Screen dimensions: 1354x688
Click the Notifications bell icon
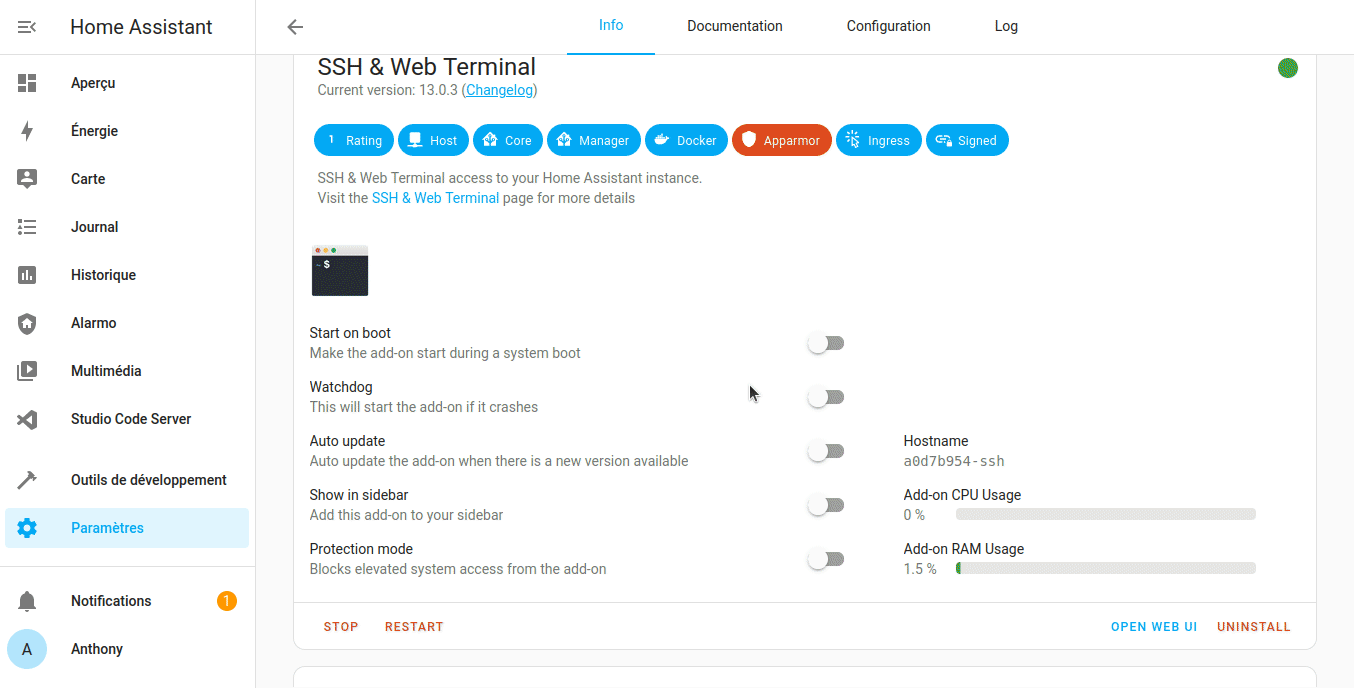[27, 601]
